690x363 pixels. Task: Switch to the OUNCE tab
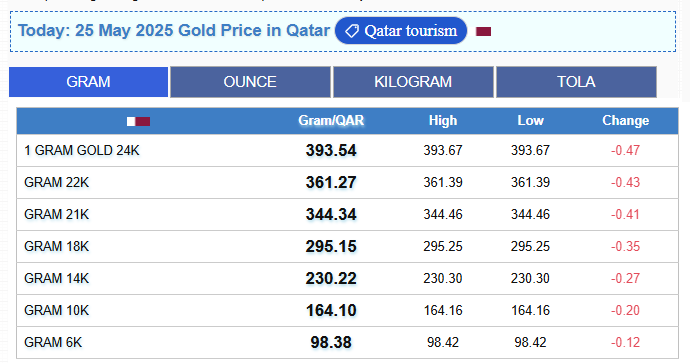[x=250, y=82]
